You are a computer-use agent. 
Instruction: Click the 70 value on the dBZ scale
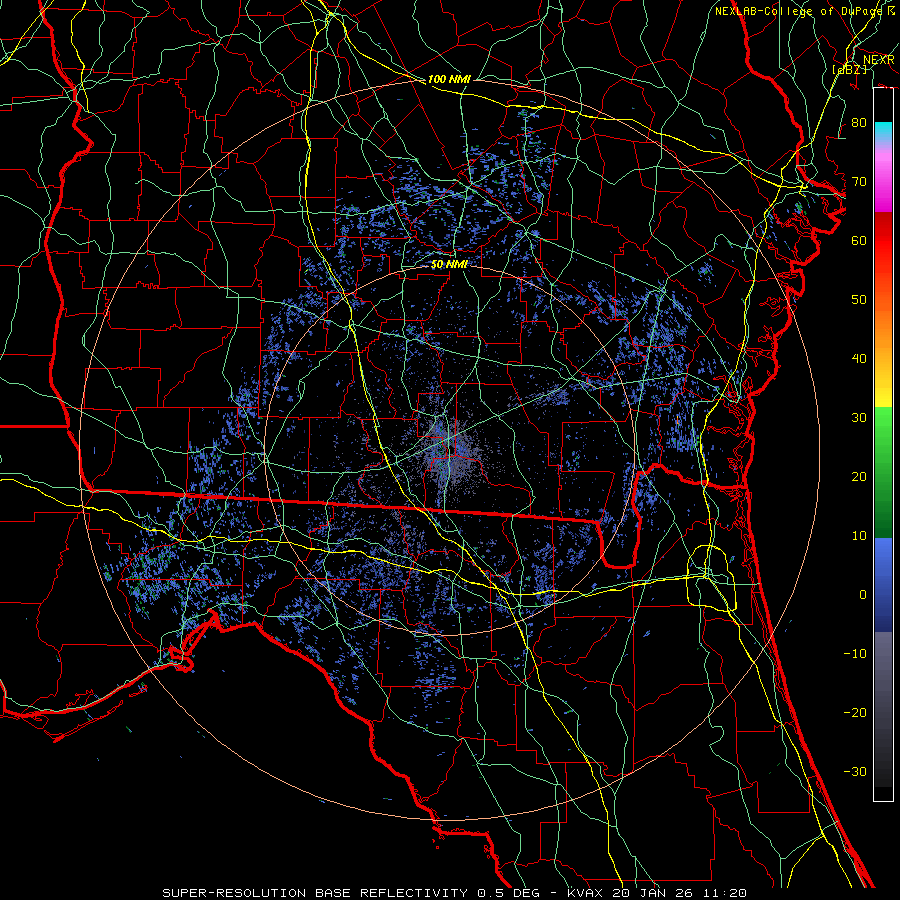(859, 181)
